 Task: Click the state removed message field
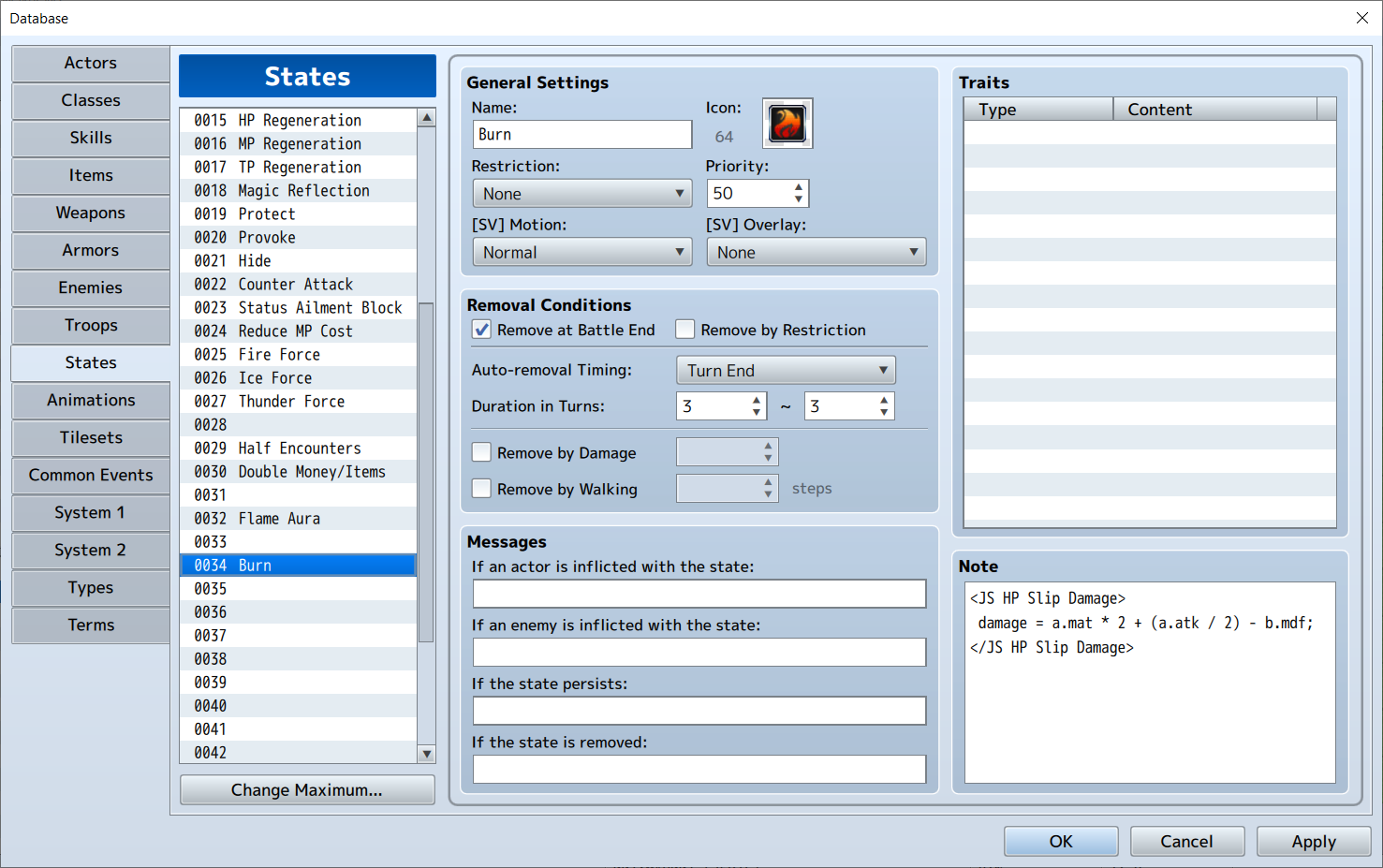pyautogui.click(x=699, y=770)
